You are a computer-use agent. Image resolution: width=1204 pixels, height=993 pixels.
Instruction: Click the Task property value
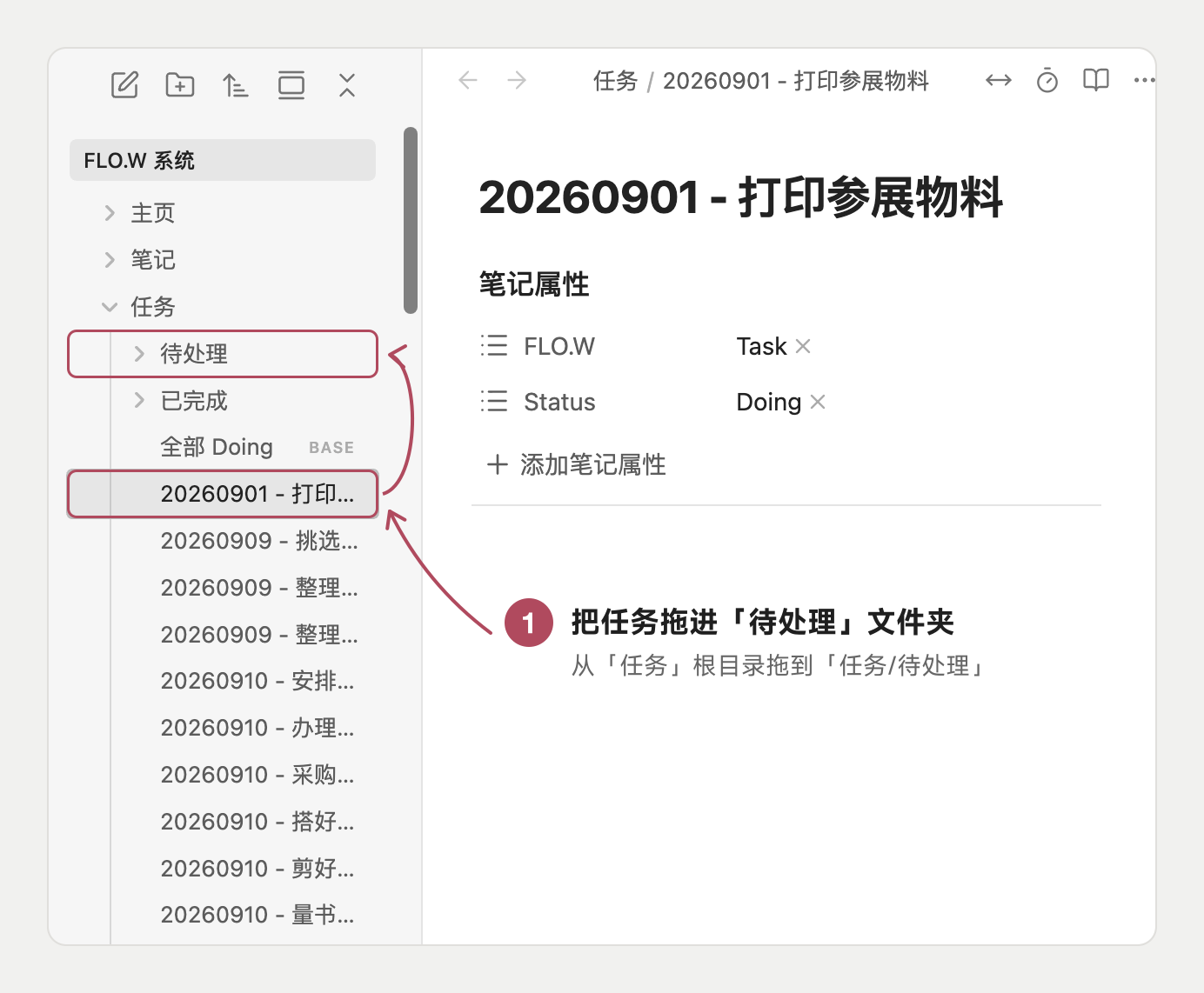pos(761,346)
